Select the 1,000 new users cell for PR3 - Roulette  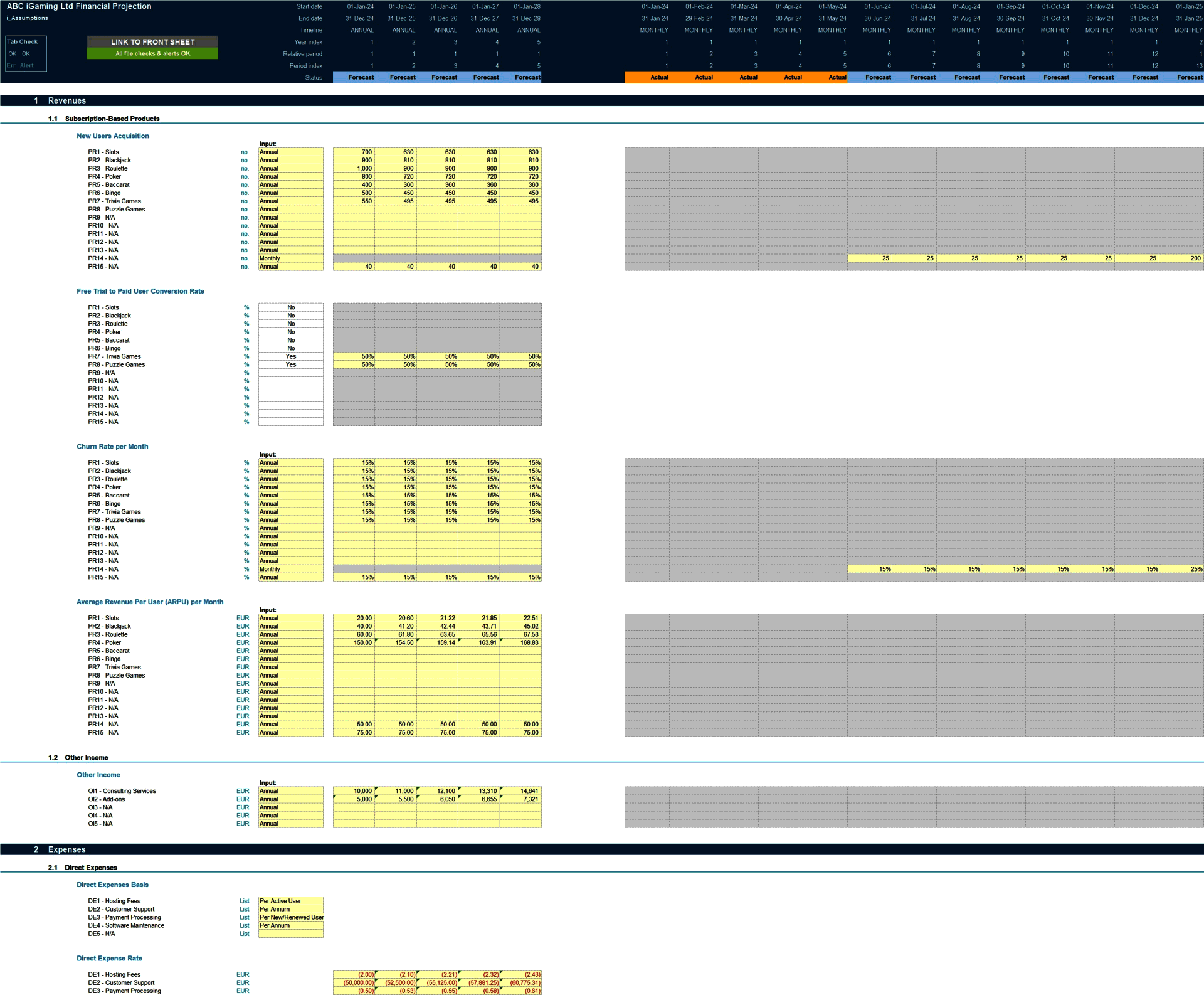coord(354,168)
